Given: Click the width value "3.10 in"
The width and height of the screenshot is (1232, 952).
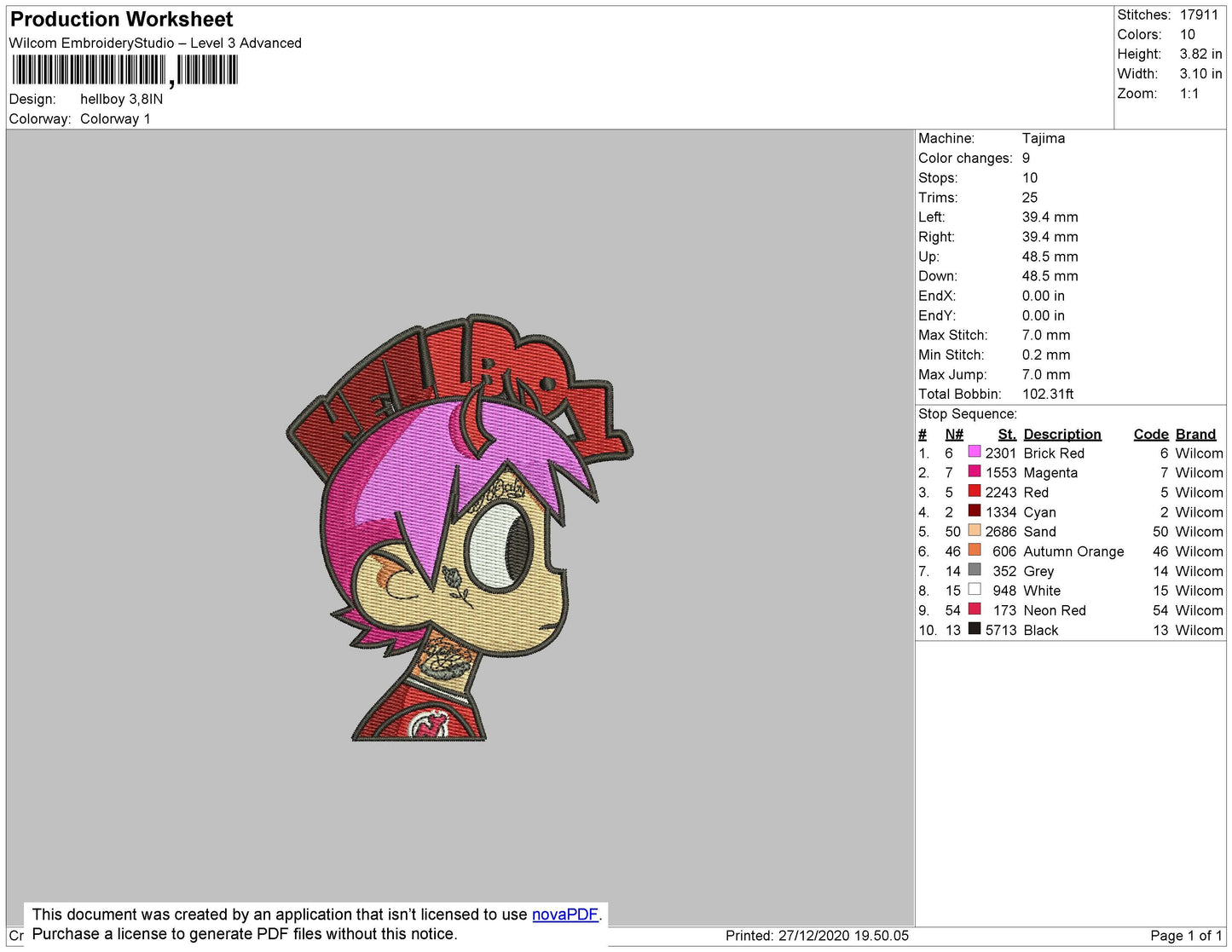Looking at the screenshot, I should [x=1201, y=74].
